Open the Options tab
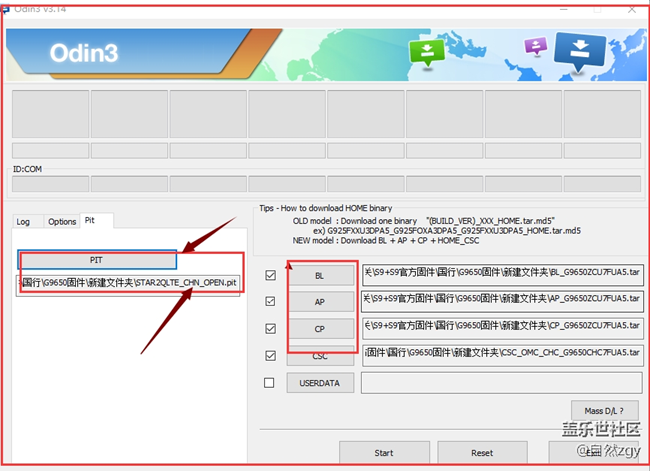This screenshot has width=650, height=471. click(62, 221)
